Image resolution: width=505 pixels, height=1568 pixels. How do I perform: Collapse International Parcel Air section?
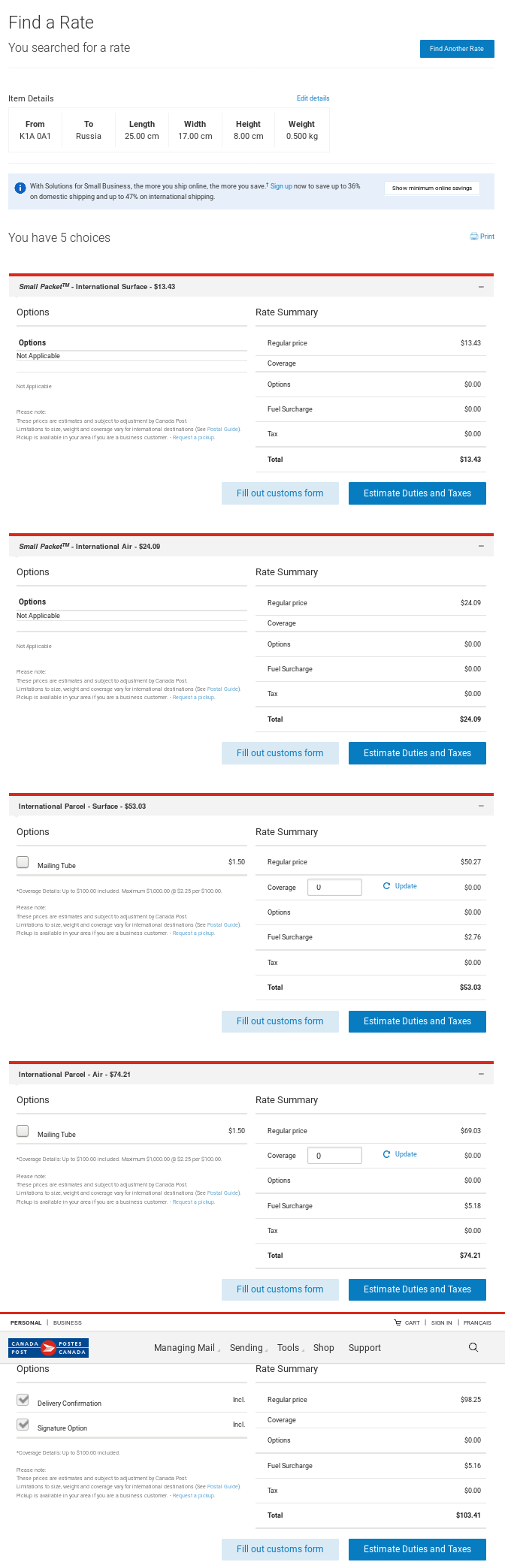click(x=481, y=1074)
